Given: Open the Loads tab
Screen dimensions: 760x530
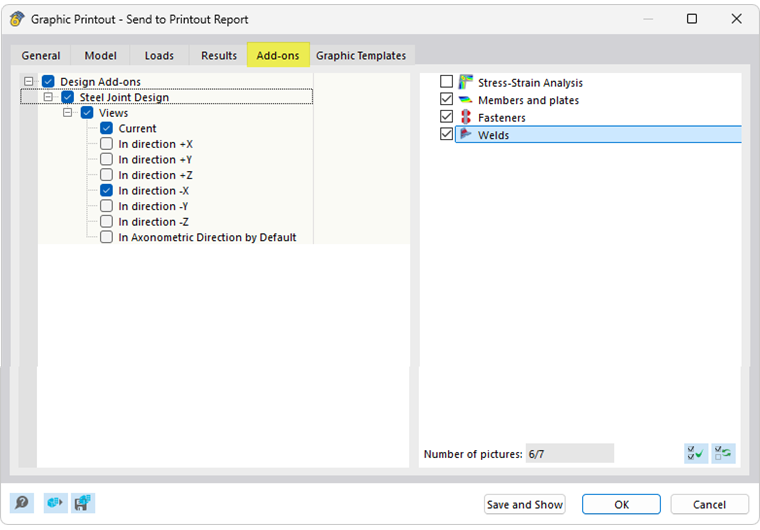Looking at the screenshot, I should 159,56.
